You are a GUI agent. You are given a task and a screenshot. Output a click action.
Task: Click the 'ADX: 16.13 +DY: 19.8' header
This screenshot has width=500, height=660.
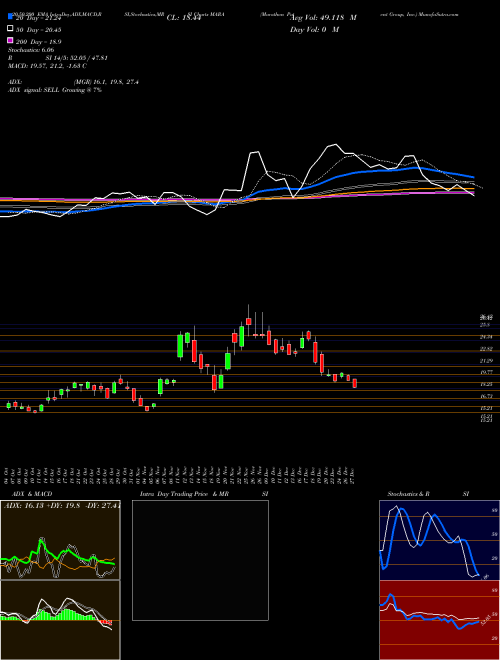[43, 506]
